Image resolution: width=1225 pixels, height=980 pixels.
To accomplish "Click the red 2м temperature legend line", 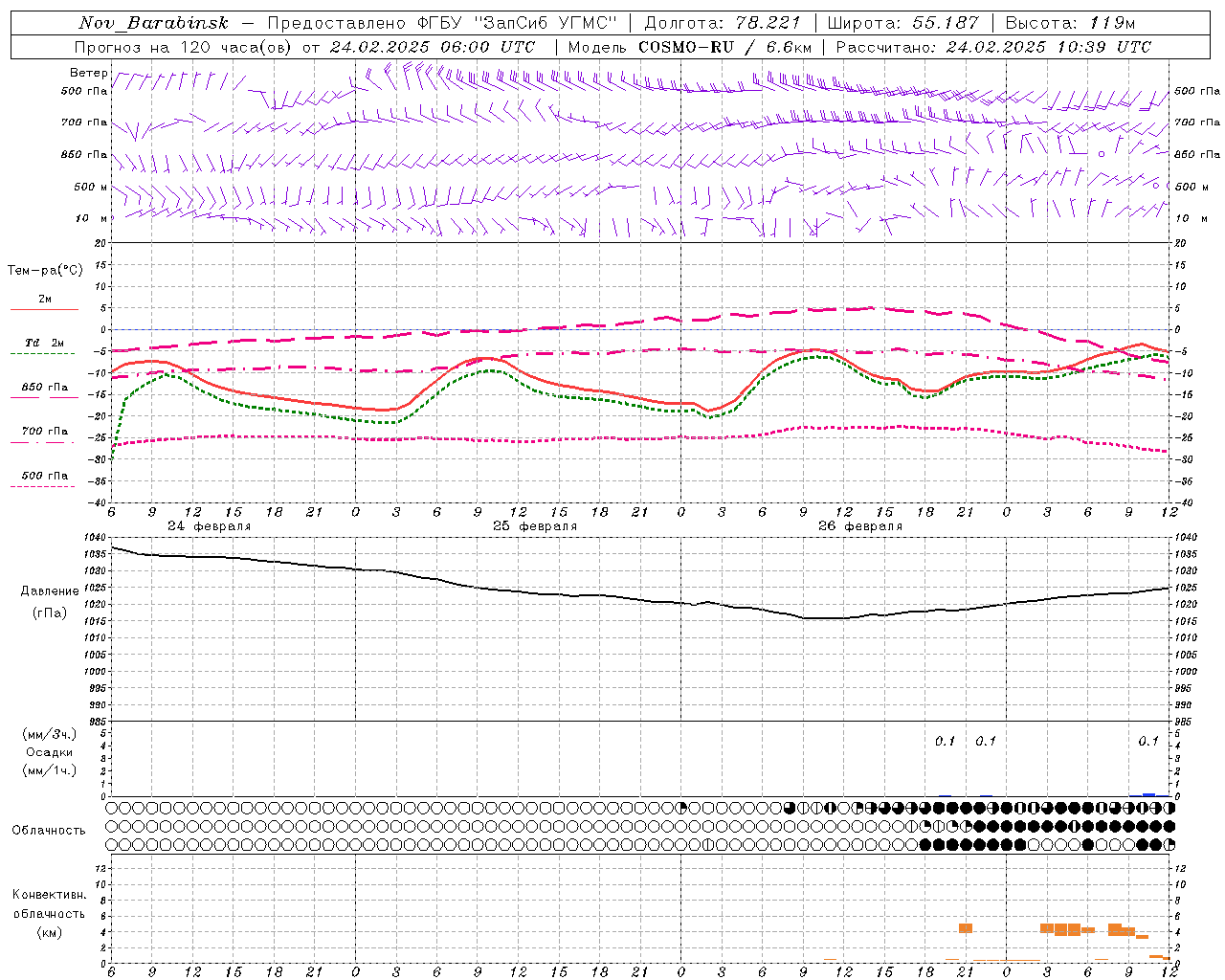I will click(44, 309).
